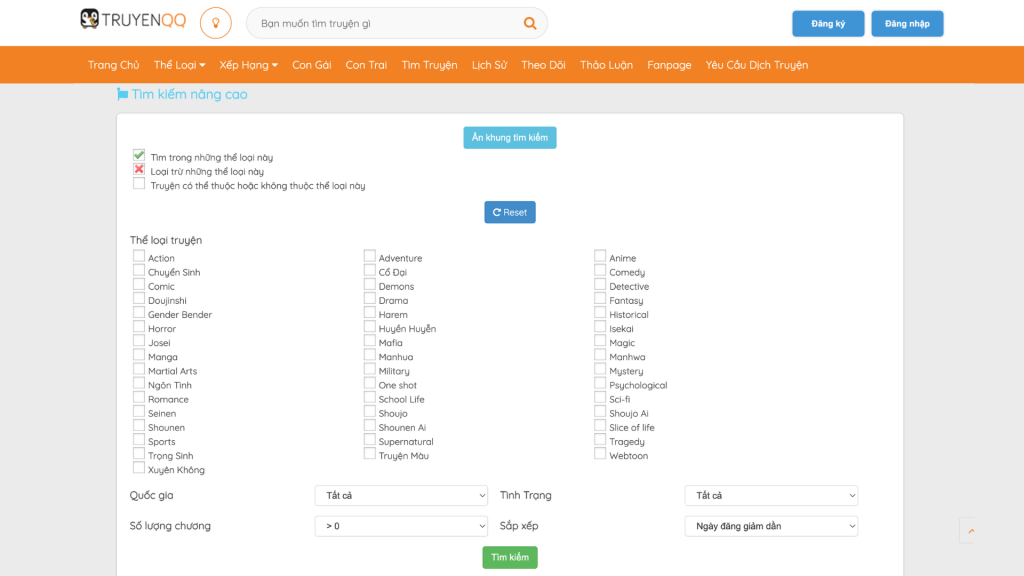Screen dimensions: 1024x576
Task: Open the Sắp xếp sort dropdown
Action: point(771,526)
